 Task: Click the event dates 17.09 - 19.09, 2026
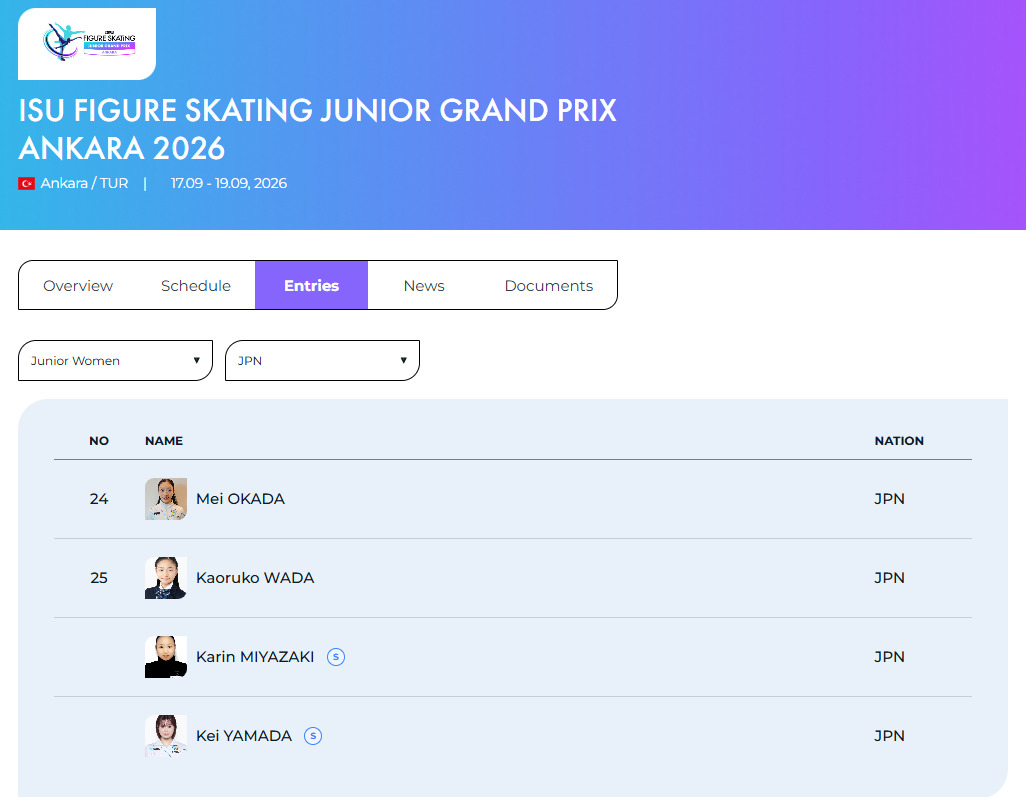coord(228,183)
